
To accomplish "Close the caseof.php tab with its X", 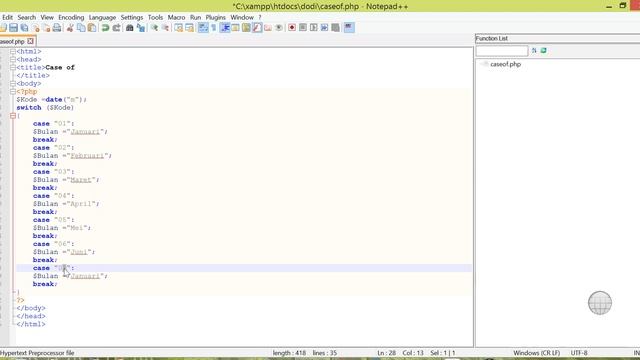I will pos(30,41).
